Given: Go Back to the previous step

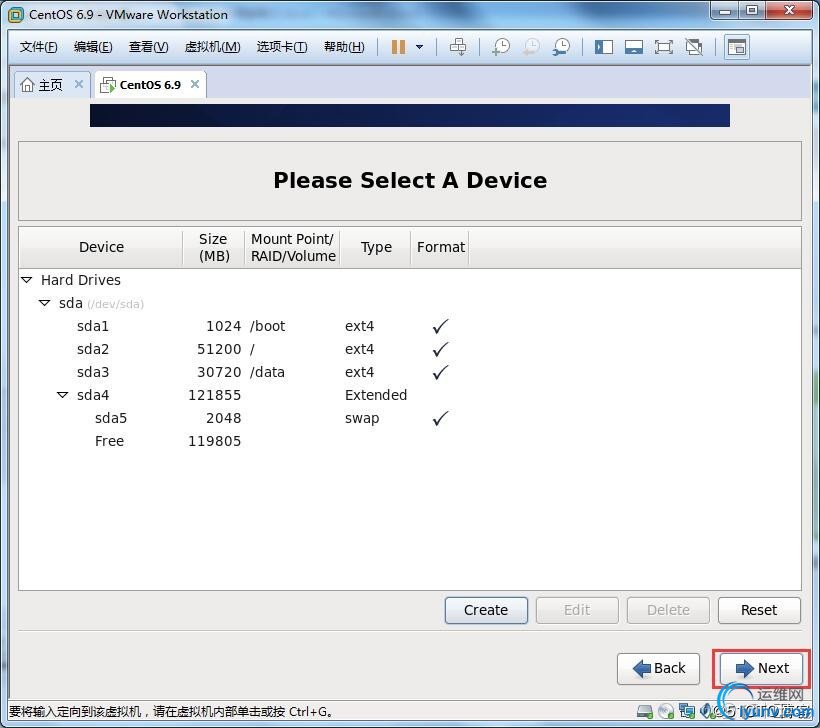Looking at the screenshot, I should tap(658, 668).
